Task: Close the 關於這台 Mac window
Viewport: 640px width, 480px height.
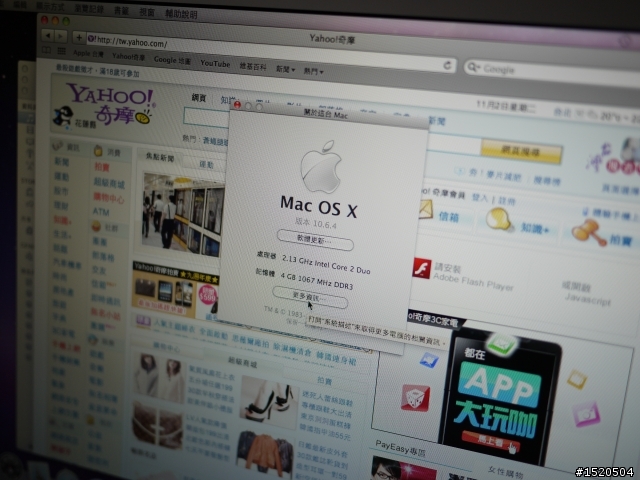Action: 237,105
